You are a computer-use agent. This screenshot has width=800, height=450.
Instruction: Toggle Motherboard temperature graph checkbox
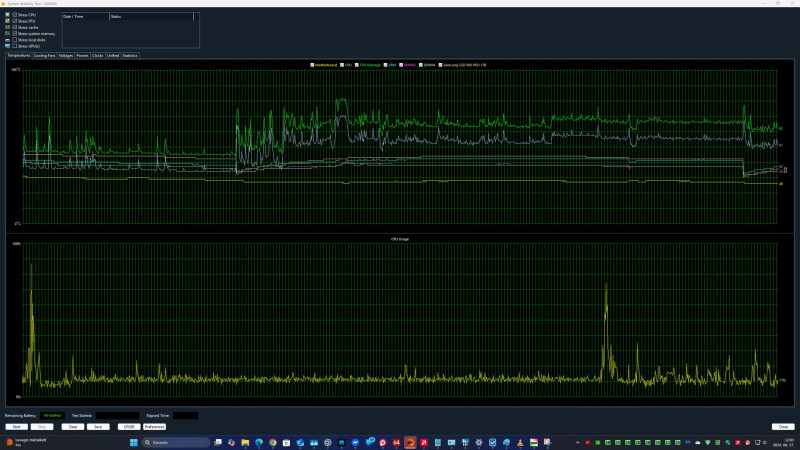pos(312,65)
